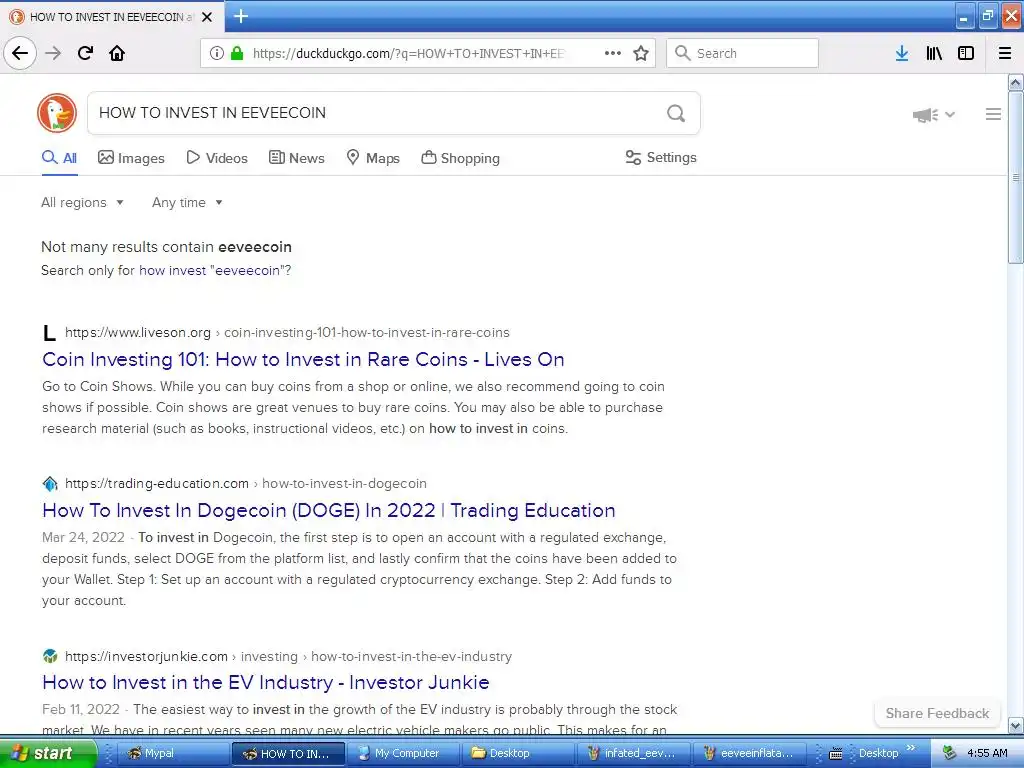Open the Desktop folder taskbar item
The image size is (1024, 768).
tap(517, 753)
